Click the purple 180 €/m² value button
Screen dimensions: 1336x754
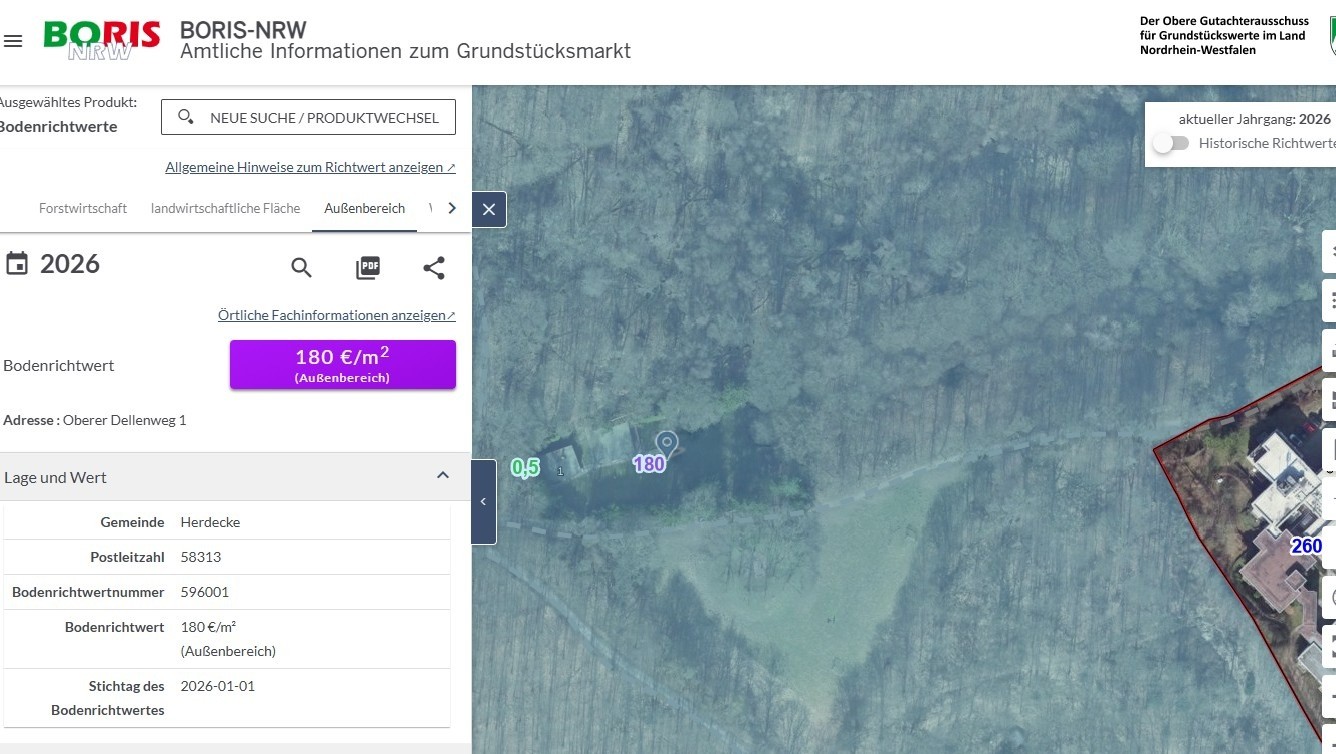point(342,364)
